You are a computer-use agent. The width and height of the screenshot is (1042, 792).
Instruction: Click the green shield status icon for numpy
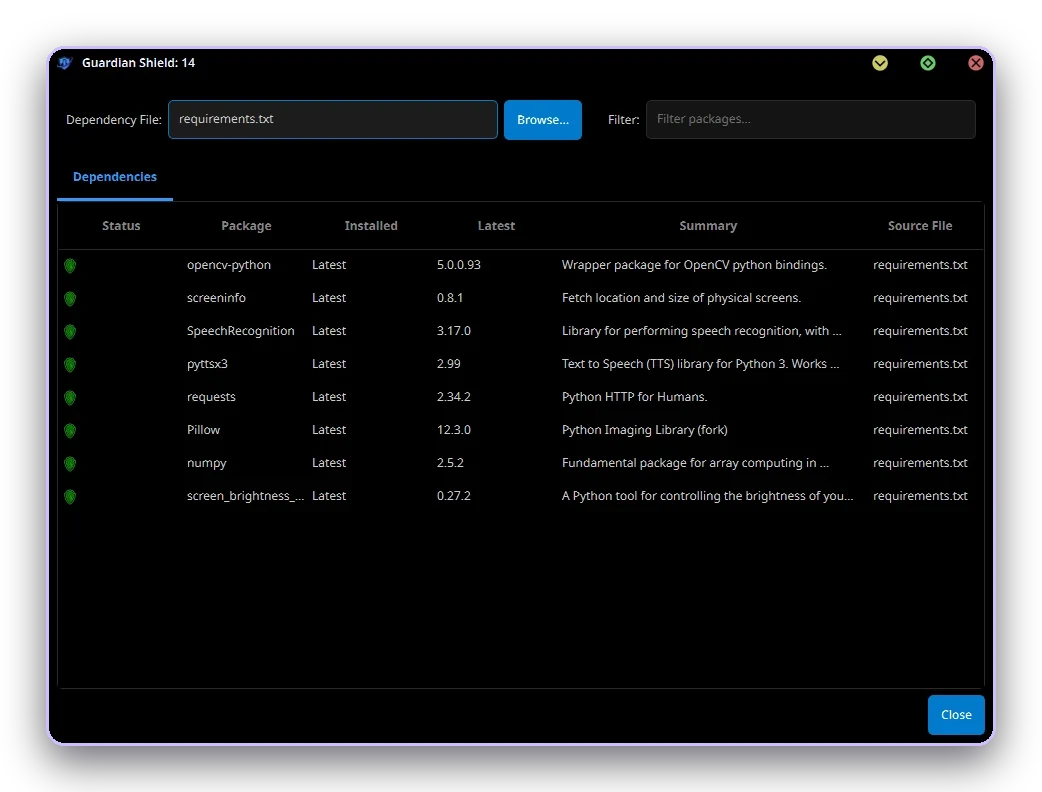[x=70, y=464]
